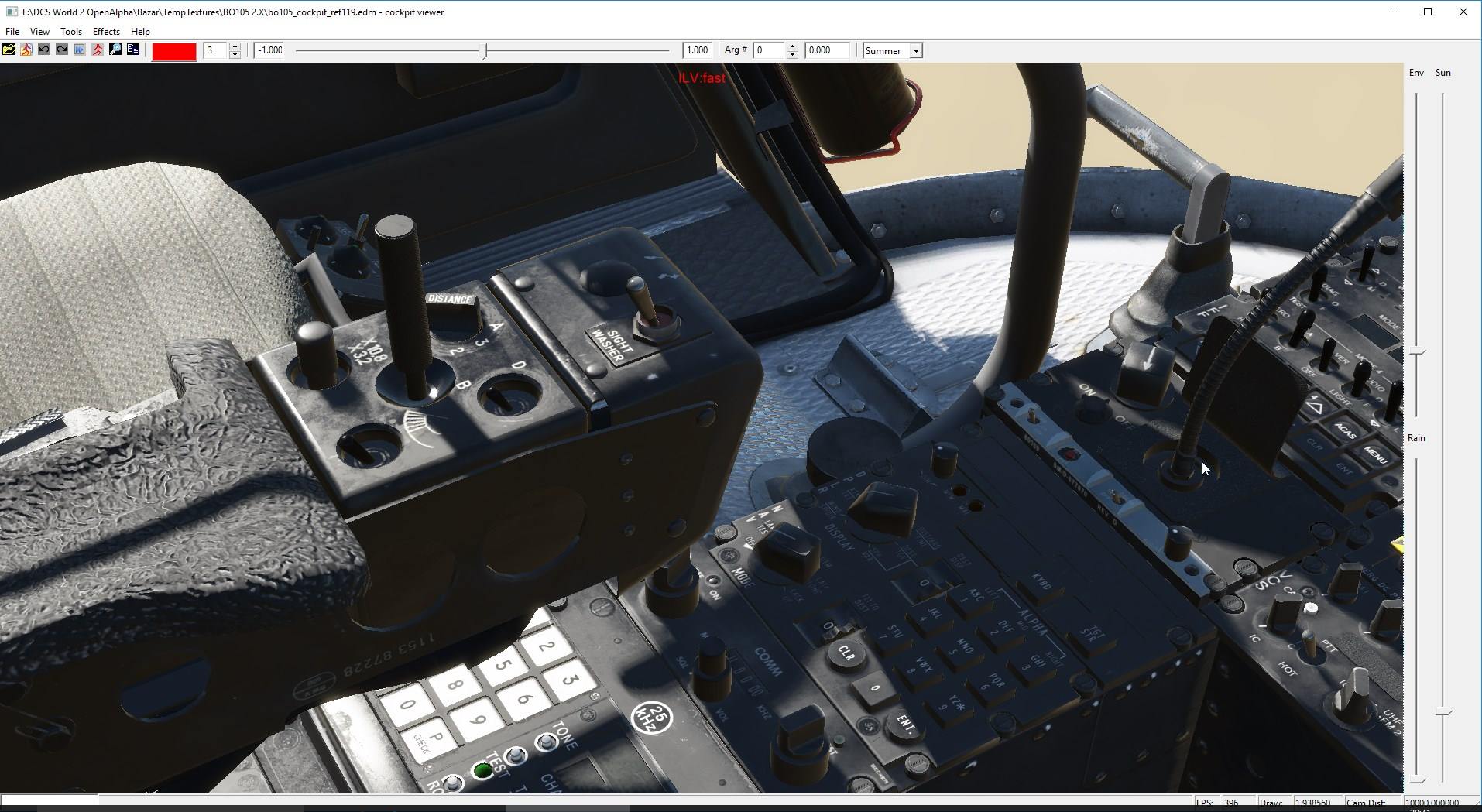
Task: Open the File menu
Action: coord(12,32)
